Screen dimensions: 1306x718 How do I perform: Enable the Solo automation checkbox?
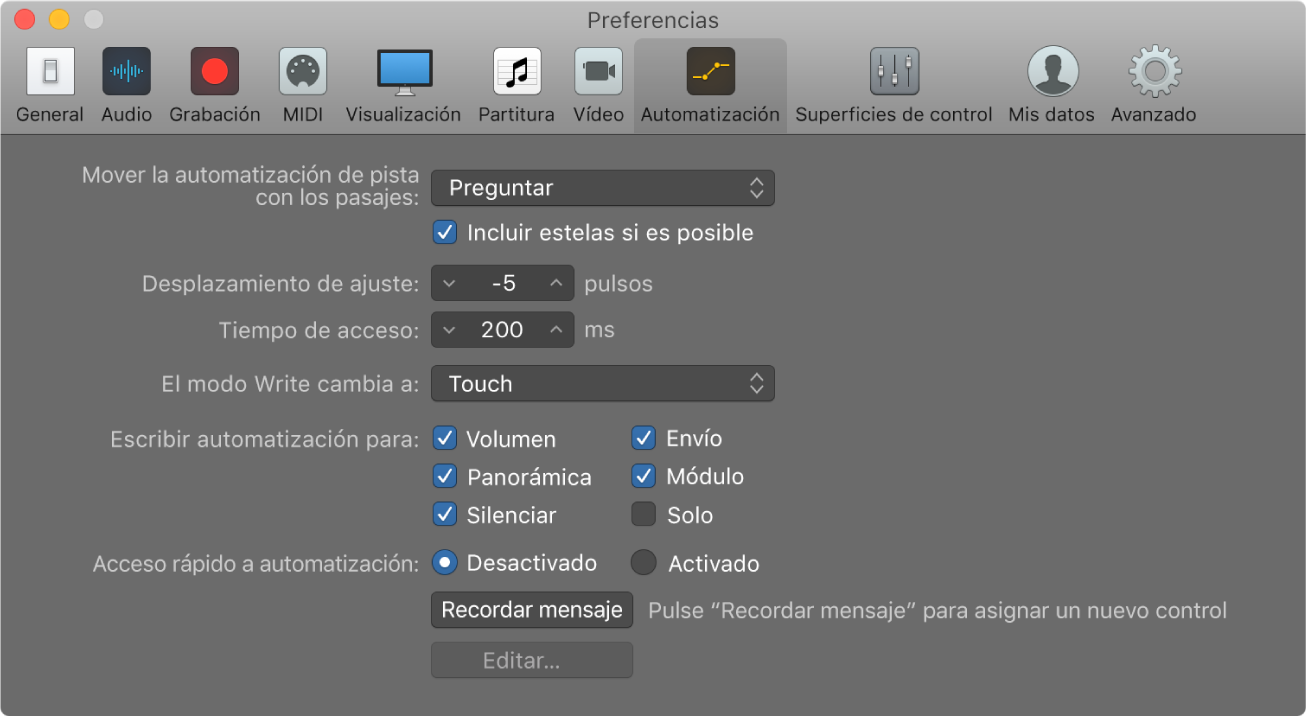pyautogui.click(x=644, y=515)
